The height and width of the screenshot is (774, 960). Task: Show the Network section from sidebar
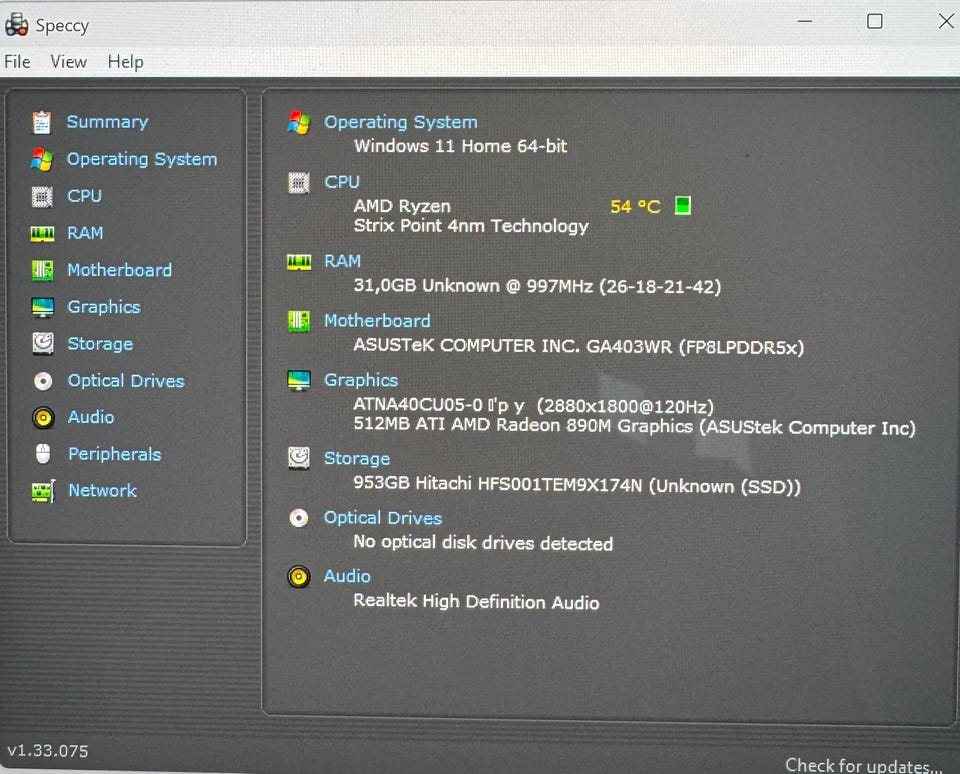[x=103, y=490]
